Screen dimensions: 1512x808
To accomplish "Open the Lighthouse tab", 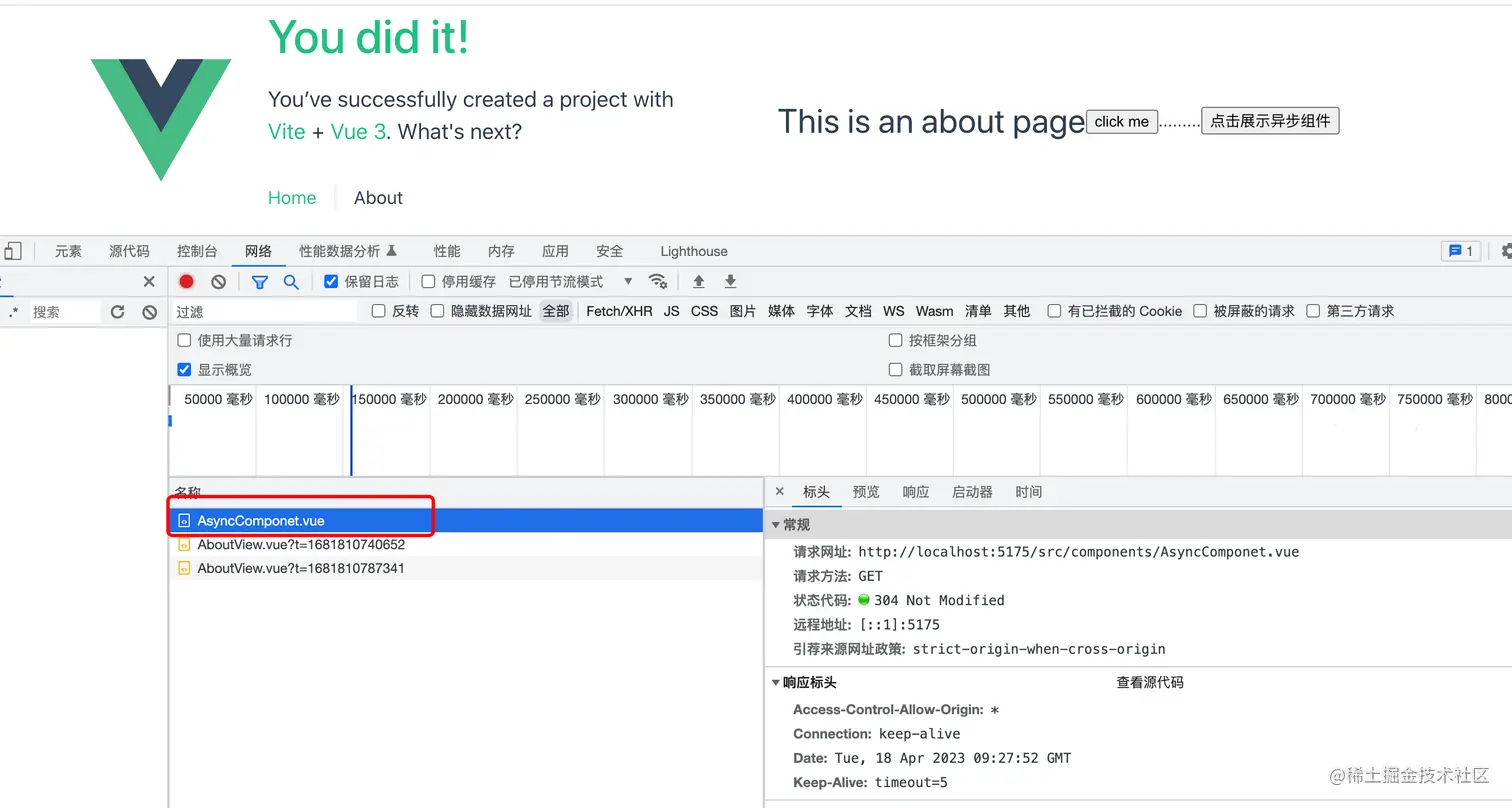I will (694, 251).
